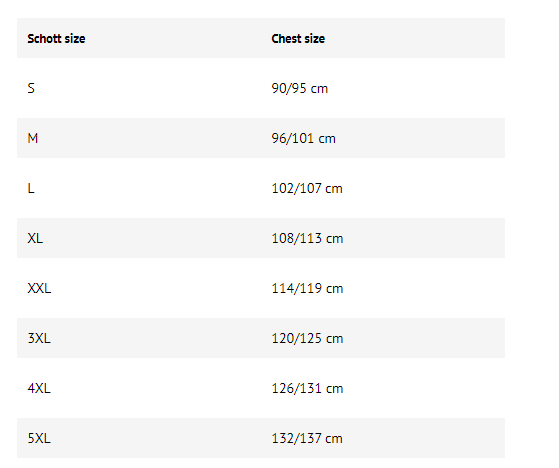This screenshot has width=559, height=468.
Task: Click the 120/125 cm chest value
Action: [307, 338]
